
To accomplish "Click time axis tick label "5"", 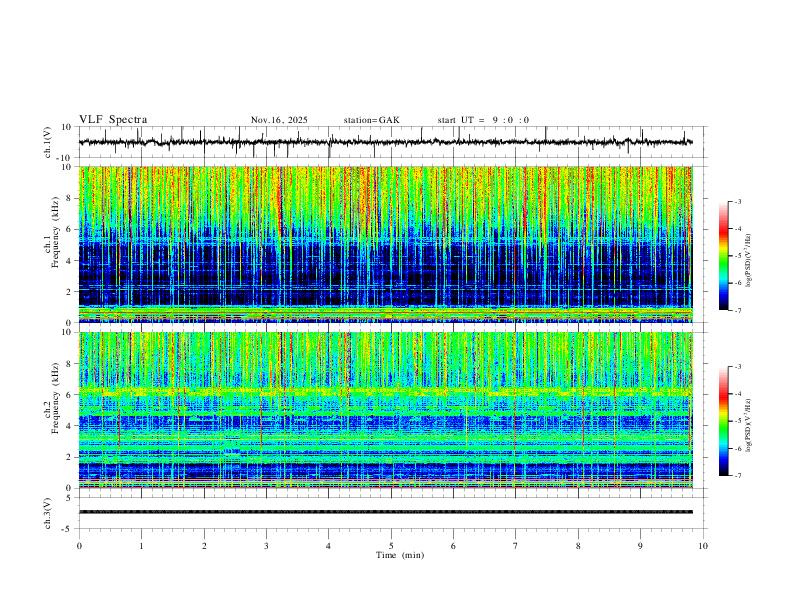I will click(391, 546).
